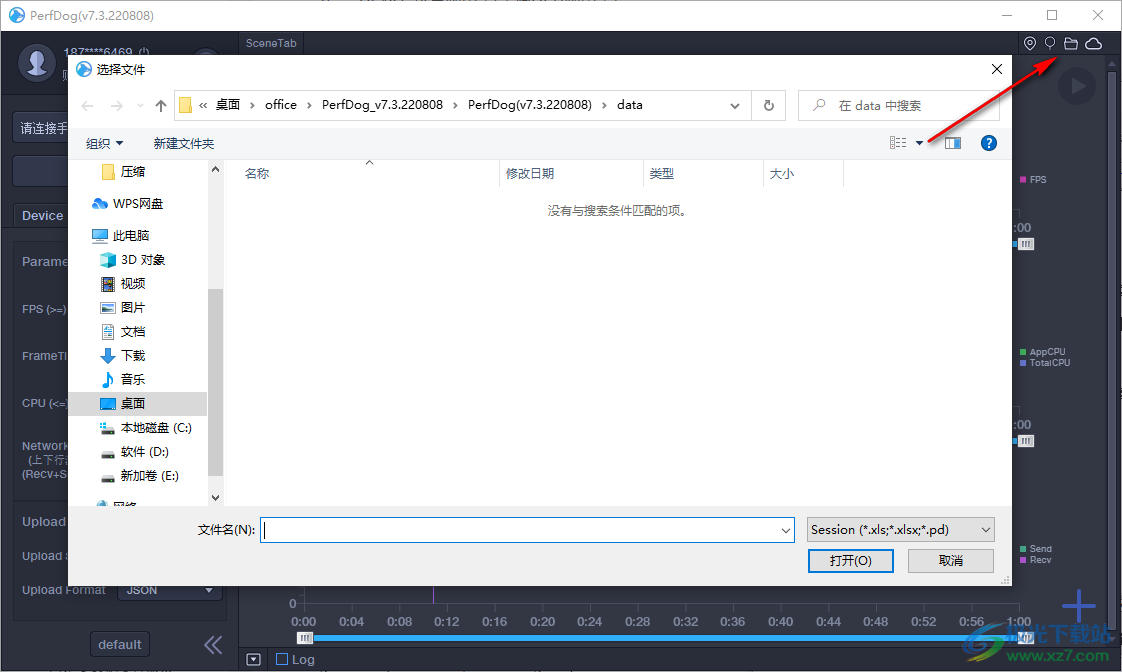Click the light bulb icon in PerfDog toolbar

tap(1050, 44)
